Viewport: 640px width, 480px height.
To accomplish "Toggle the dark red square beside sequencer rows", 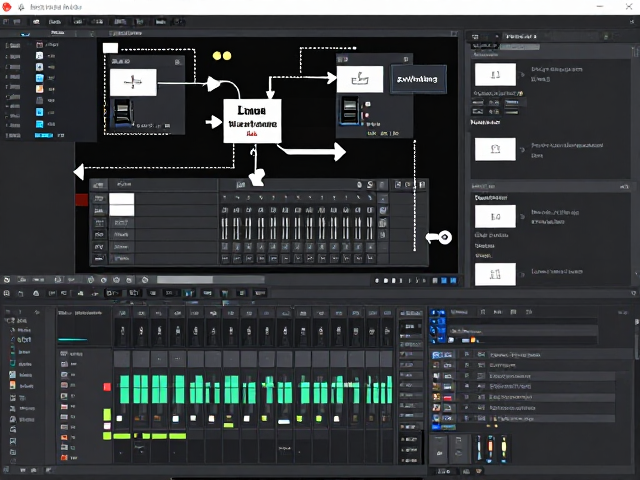I will [x=82, y=200].
